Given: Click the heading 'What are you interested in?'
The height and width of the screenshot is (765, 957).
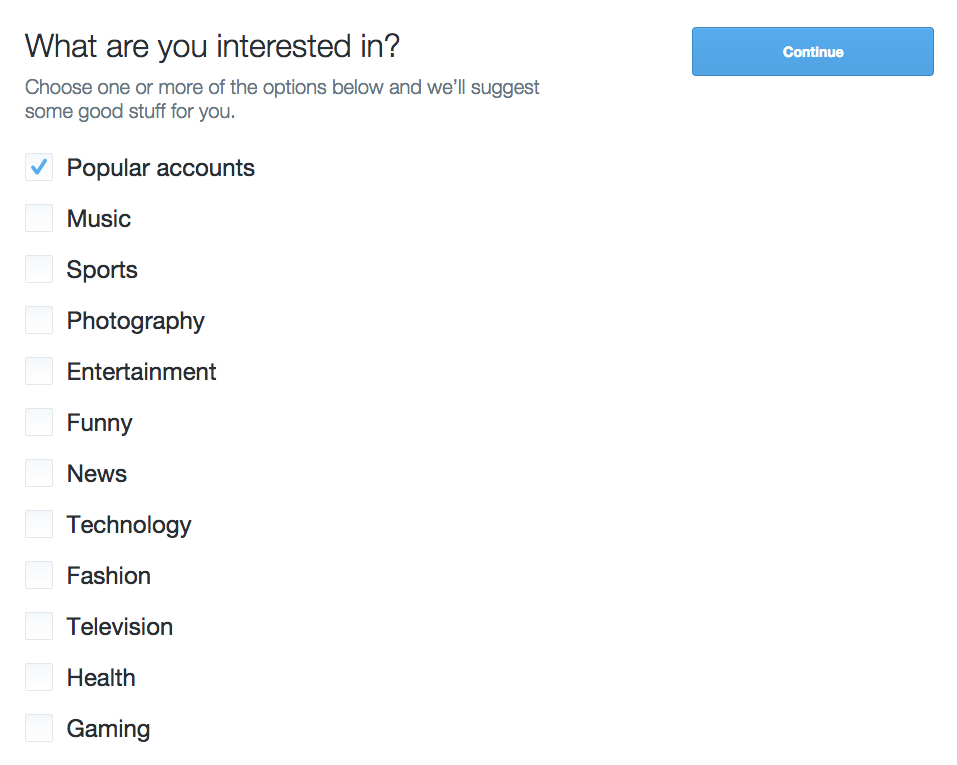Looking at the screenshot, I should (211, 46).
